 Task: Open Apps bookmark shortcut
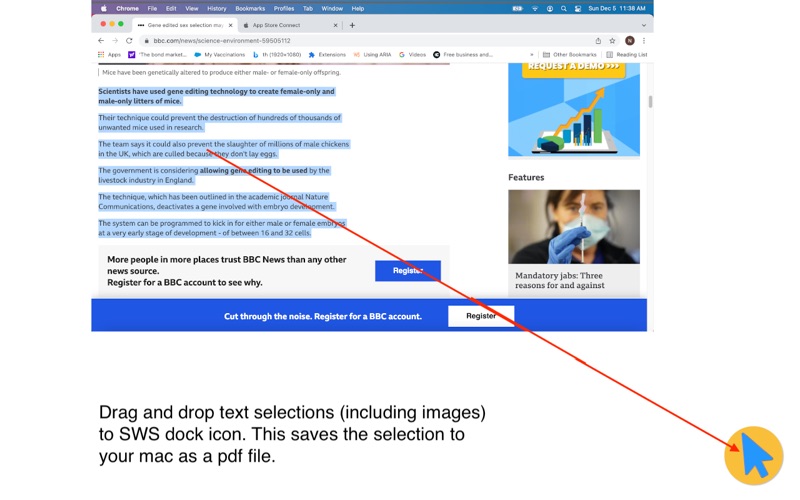click(x=109, y=55)
